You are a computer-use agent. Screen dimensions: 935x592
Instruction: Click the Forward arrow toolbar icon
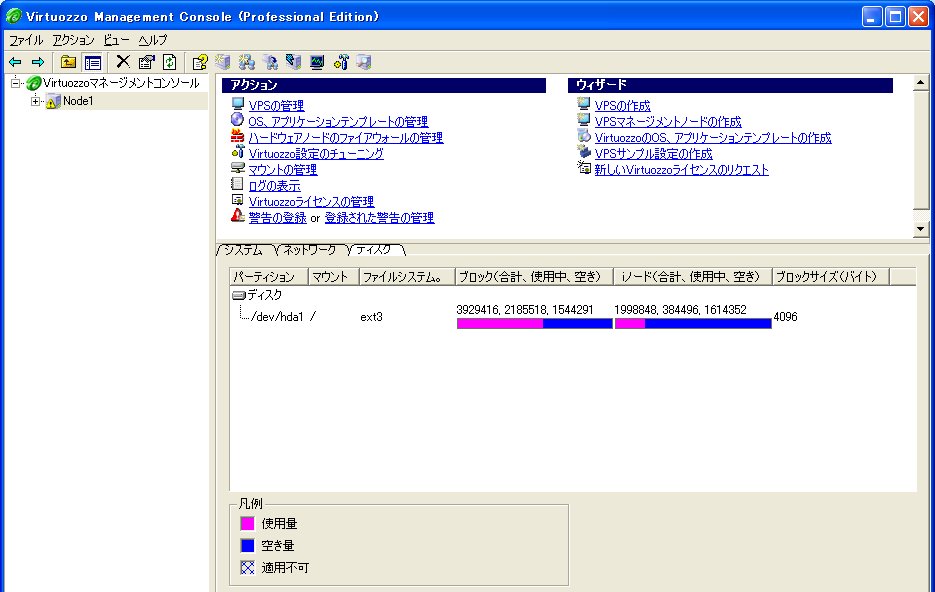(38, 62)
